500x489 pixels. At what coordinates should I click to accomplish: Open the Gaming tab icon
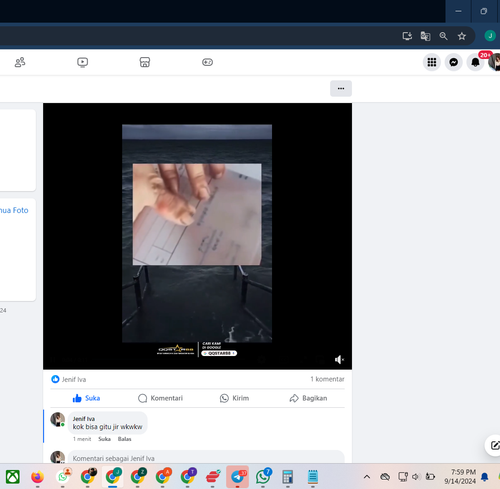[x=207, y=62]
